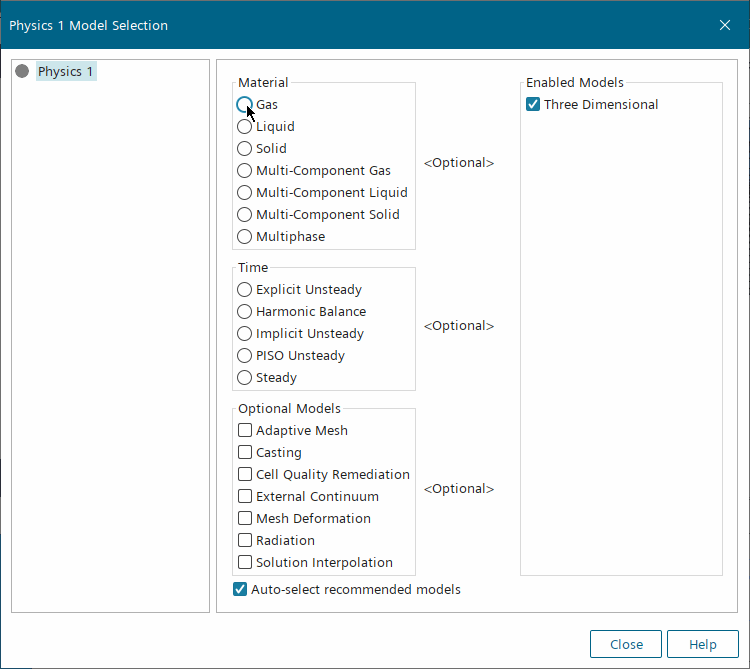Pick the Steady time model
The image size is (750, 669).
point(245,378)
